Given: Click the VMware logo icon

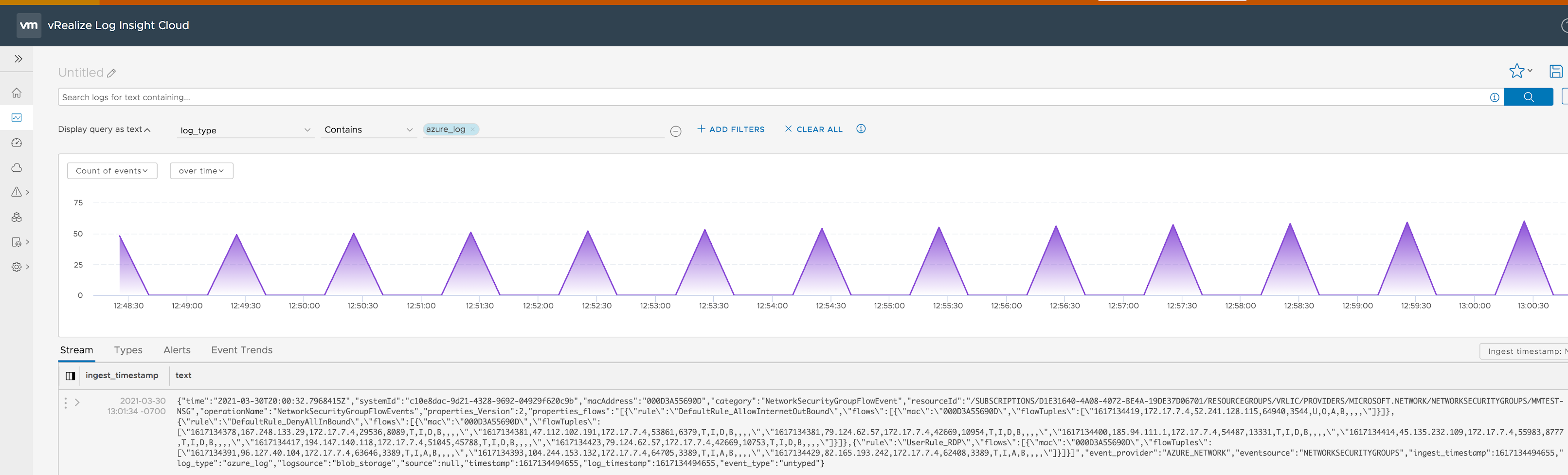Looking at the screenshot, I should [x=29, y=25].
